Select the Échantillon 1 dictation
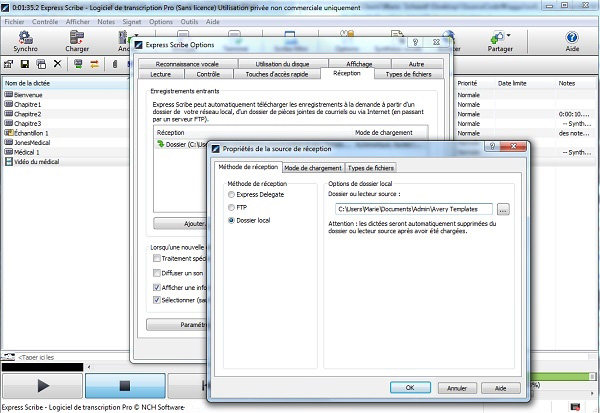 tap(31, 133)
